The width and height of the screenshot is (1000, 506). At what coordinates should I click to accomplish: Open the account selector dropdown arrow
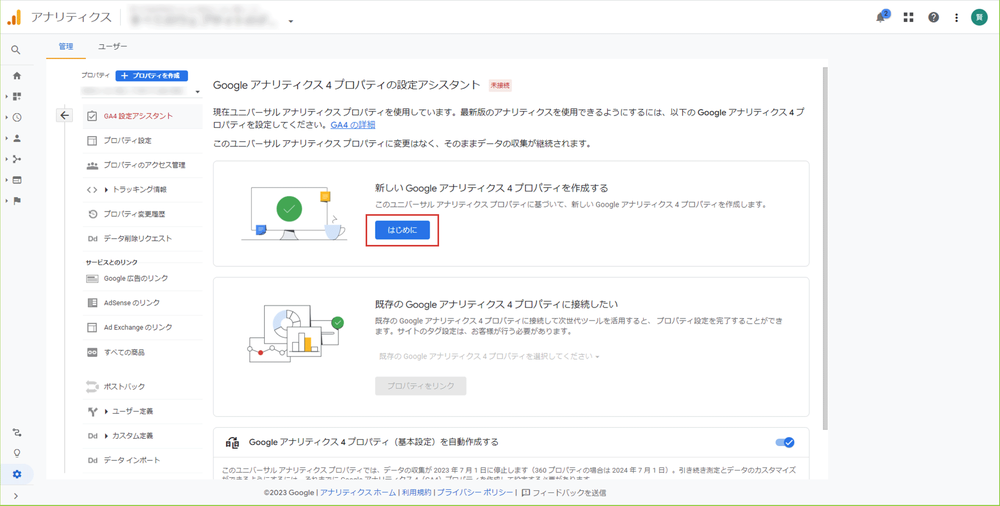[291, 21]
